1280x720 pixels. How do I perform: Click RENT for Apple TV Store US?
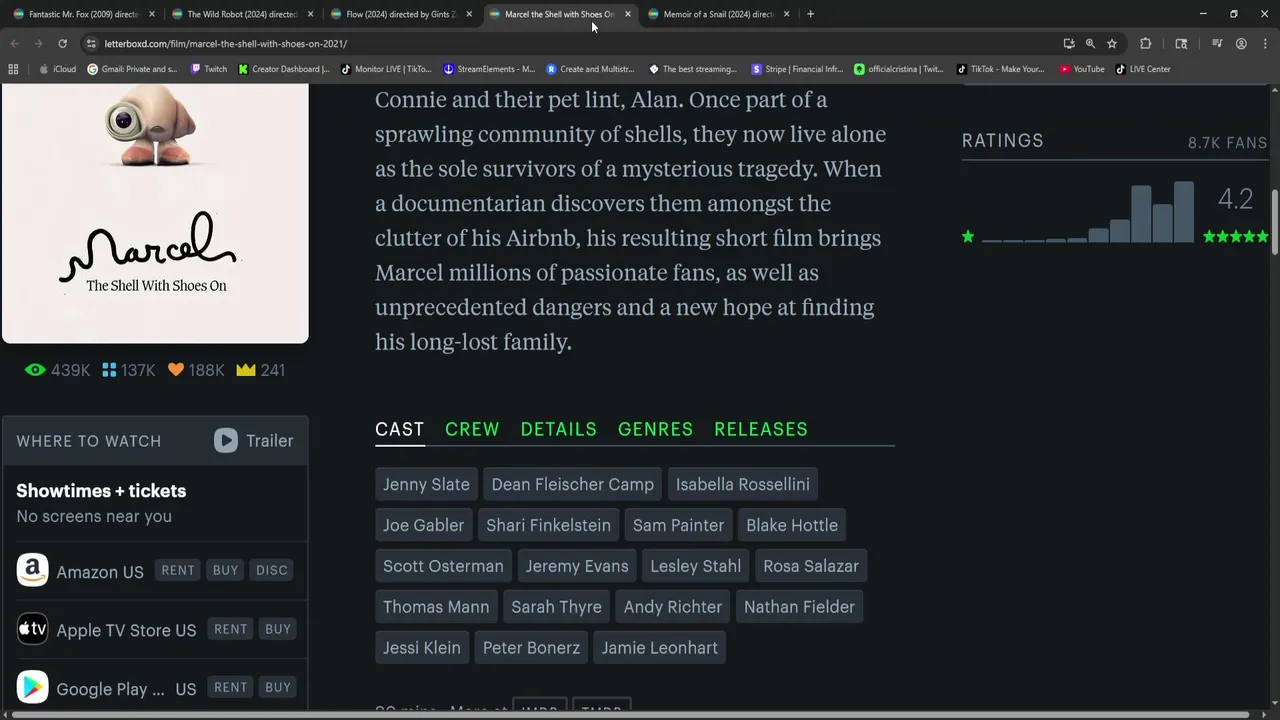point(231,629)
